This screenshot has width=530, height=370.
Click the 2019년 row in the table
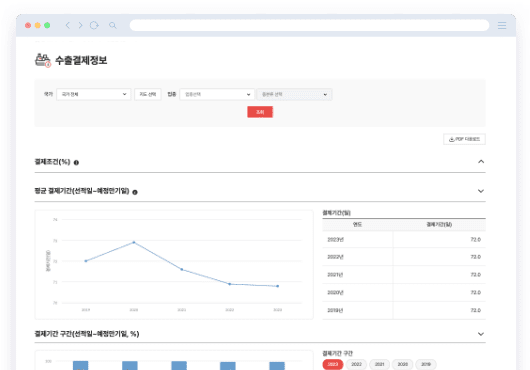404,310
